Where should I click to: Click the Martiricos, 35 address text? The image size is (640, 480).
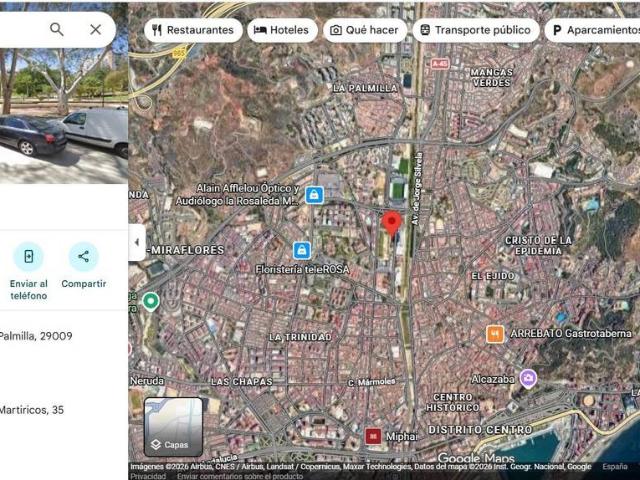tap(32, 410)
